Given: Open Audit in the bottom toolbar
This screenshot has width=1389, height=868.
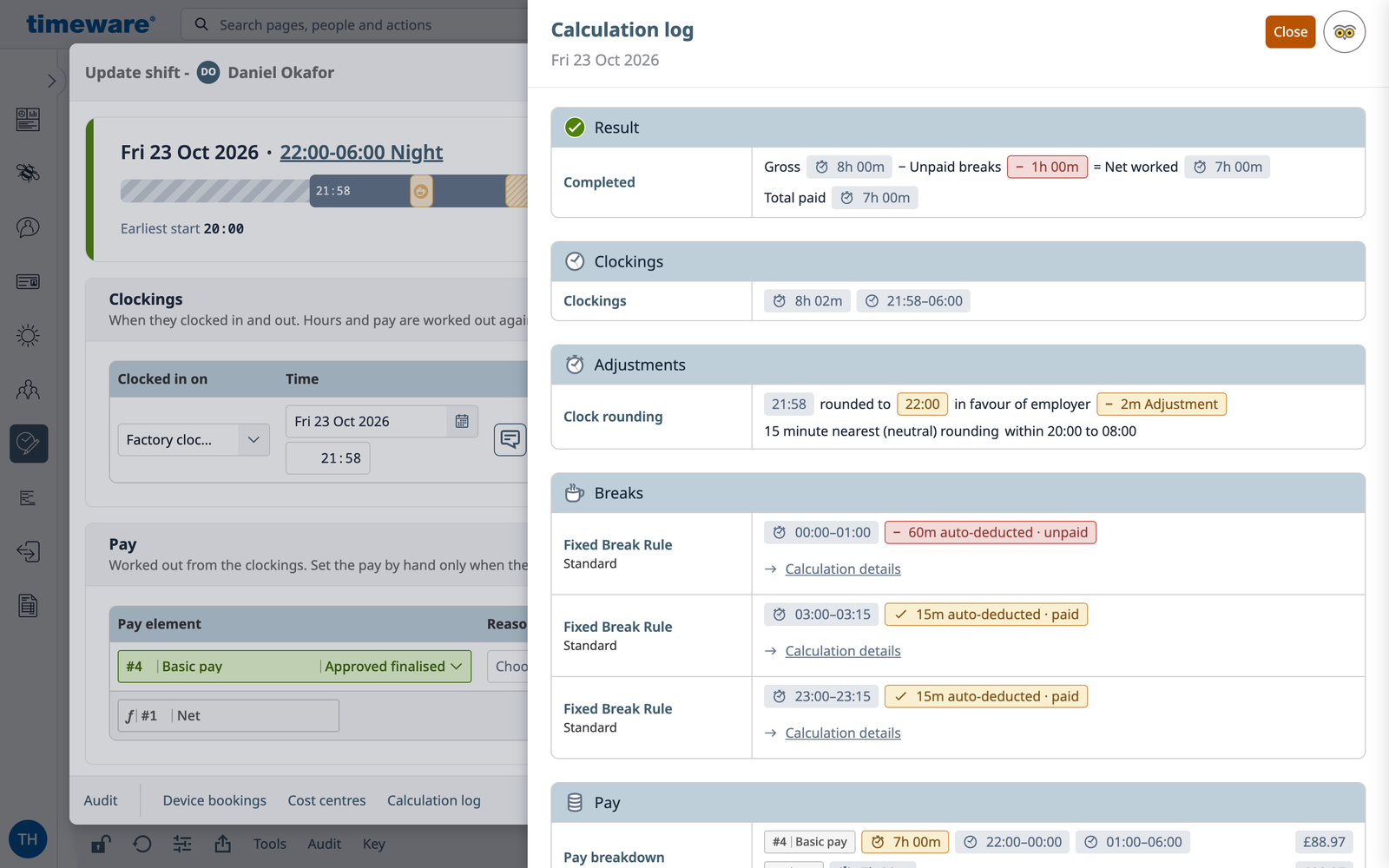Looking at the screenshot, I should point(324,844).
